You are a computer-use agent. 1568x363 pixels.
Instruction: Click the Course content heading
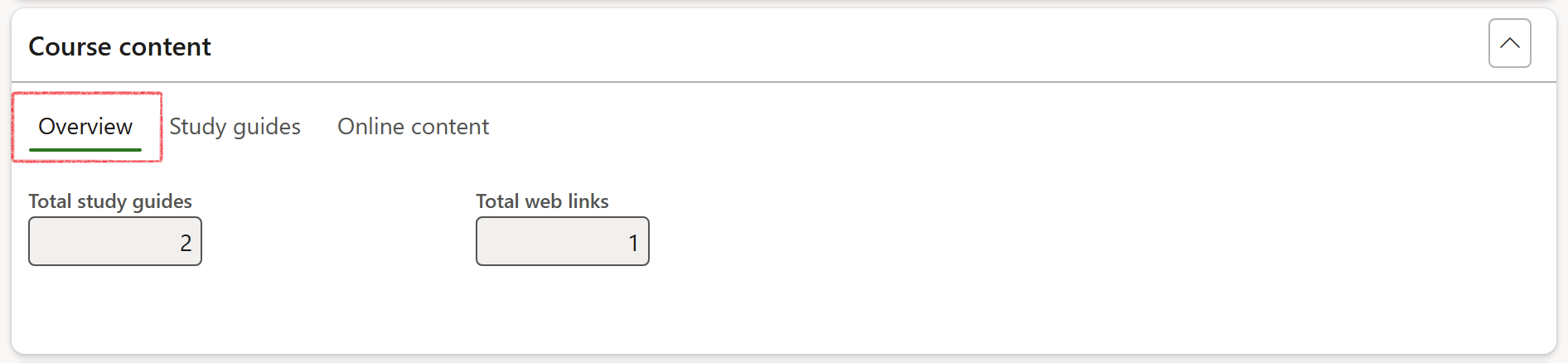pyautogui.click(x=120, y=47)
